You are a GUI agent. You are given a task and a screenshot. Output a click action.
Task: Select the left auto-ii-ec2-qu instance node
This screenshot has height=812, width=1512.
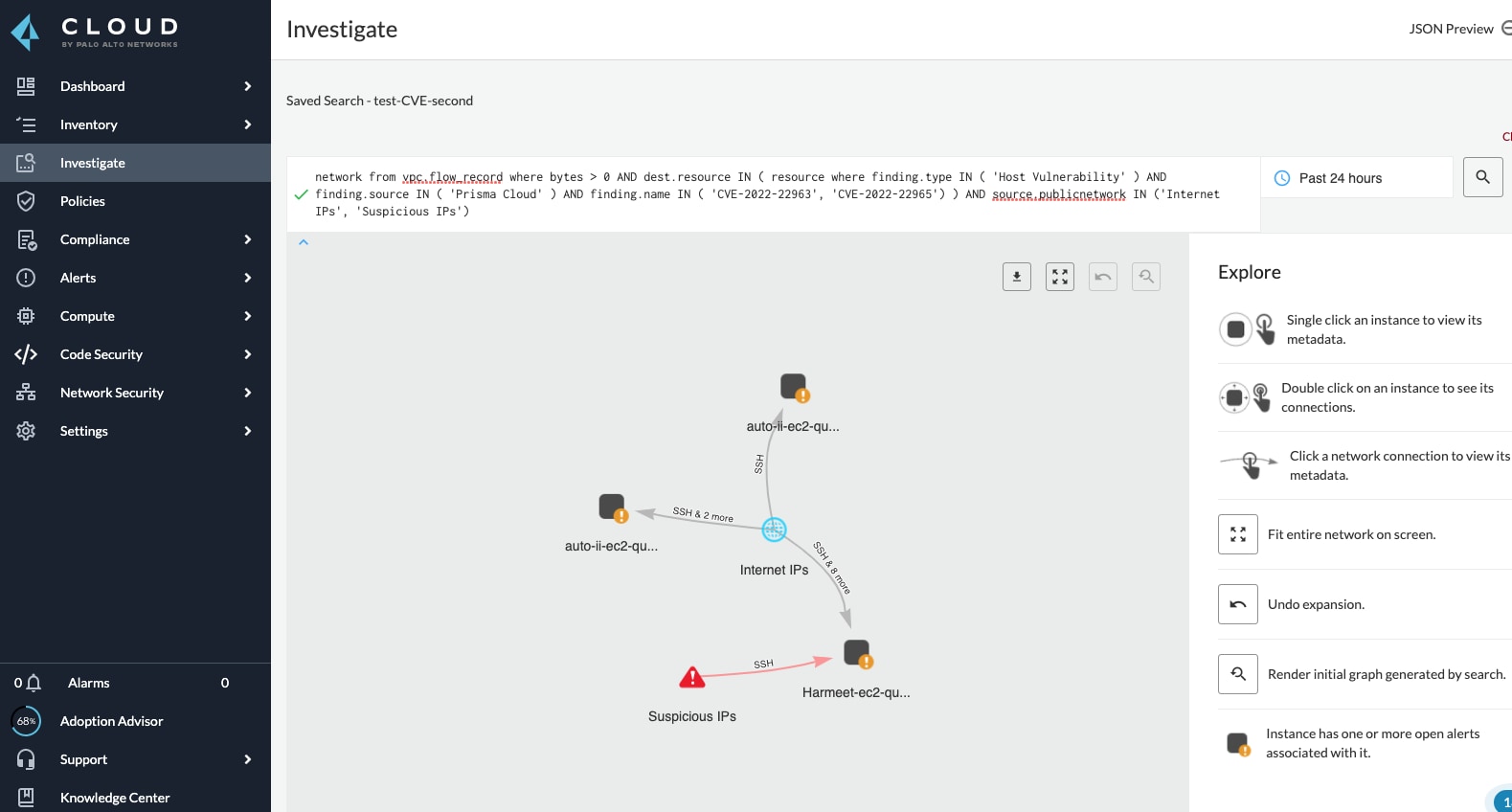613,507
